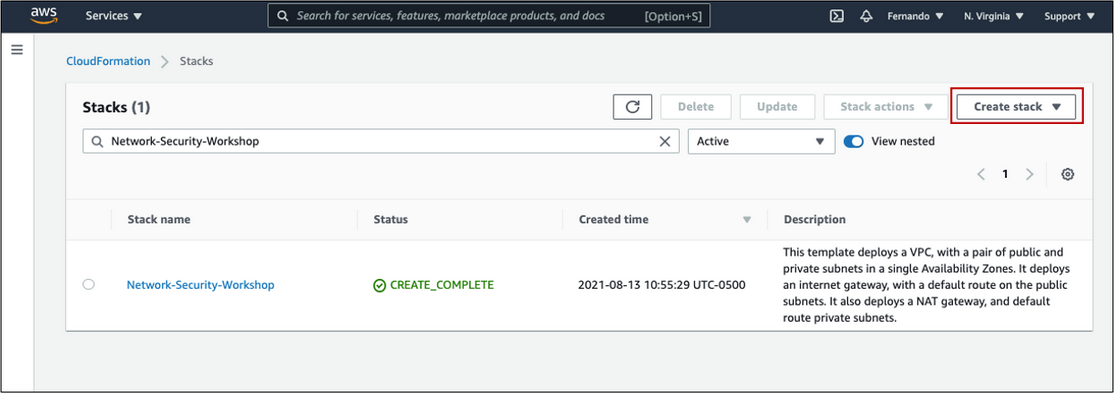Click the Stack name column header

click(x=159, y=220)
